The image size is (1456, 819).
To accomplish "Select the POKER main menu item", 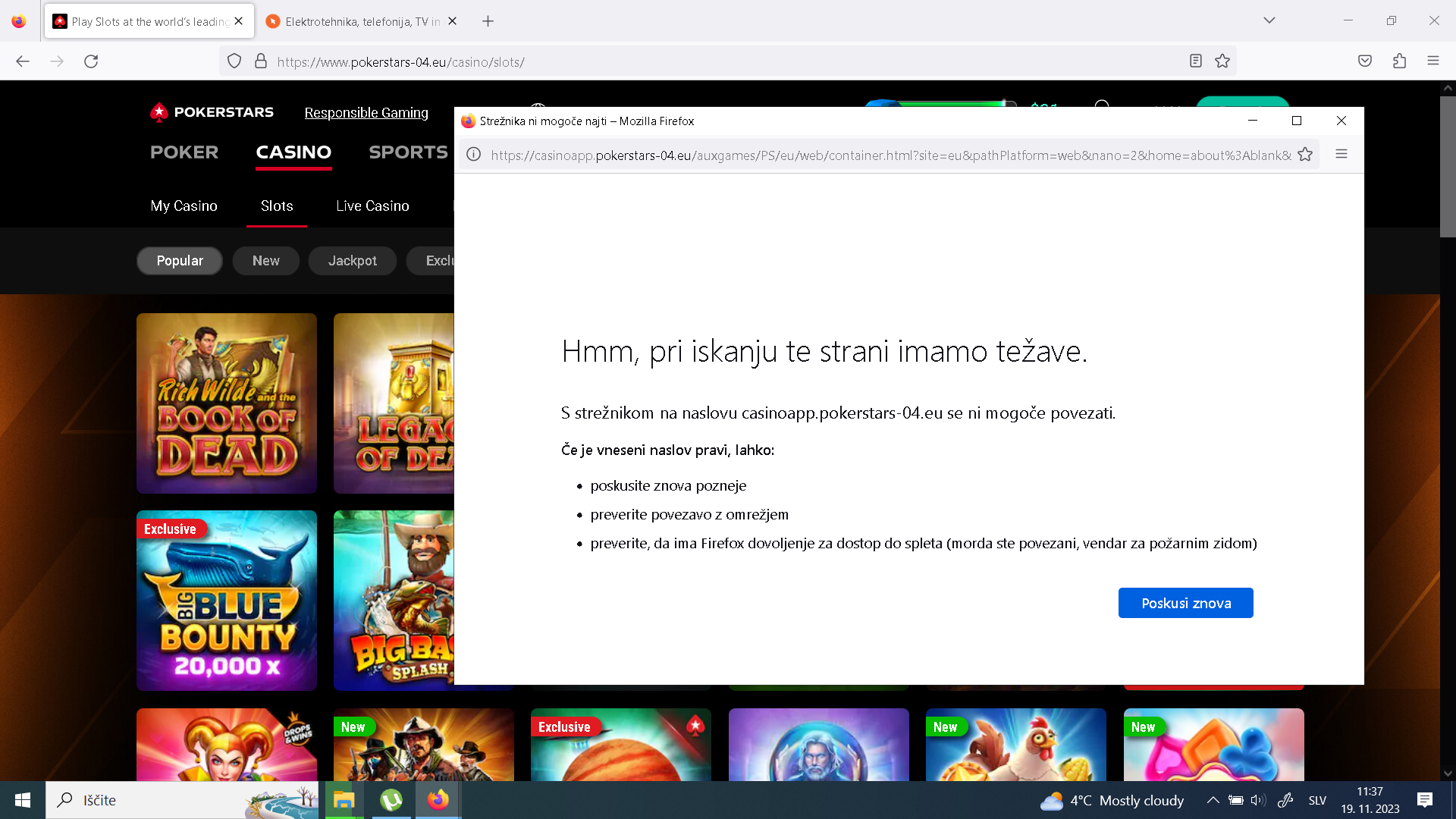I will click(x=184, y=152).
